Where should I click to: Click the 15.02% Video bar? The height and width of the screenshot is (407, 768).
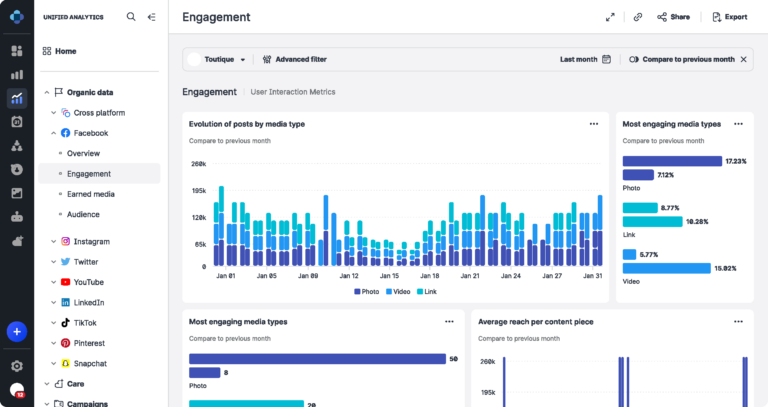667,268
